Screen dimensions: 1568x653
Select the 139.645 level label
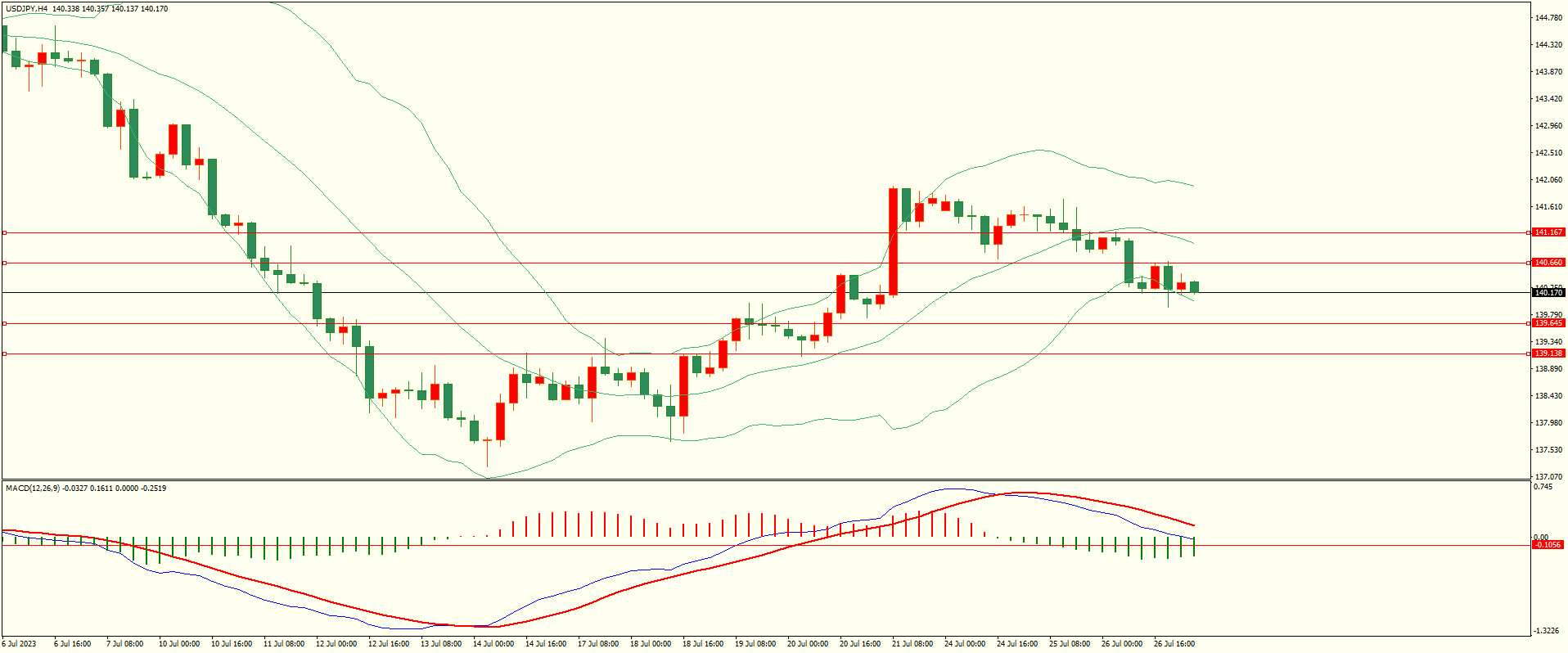1548,323
